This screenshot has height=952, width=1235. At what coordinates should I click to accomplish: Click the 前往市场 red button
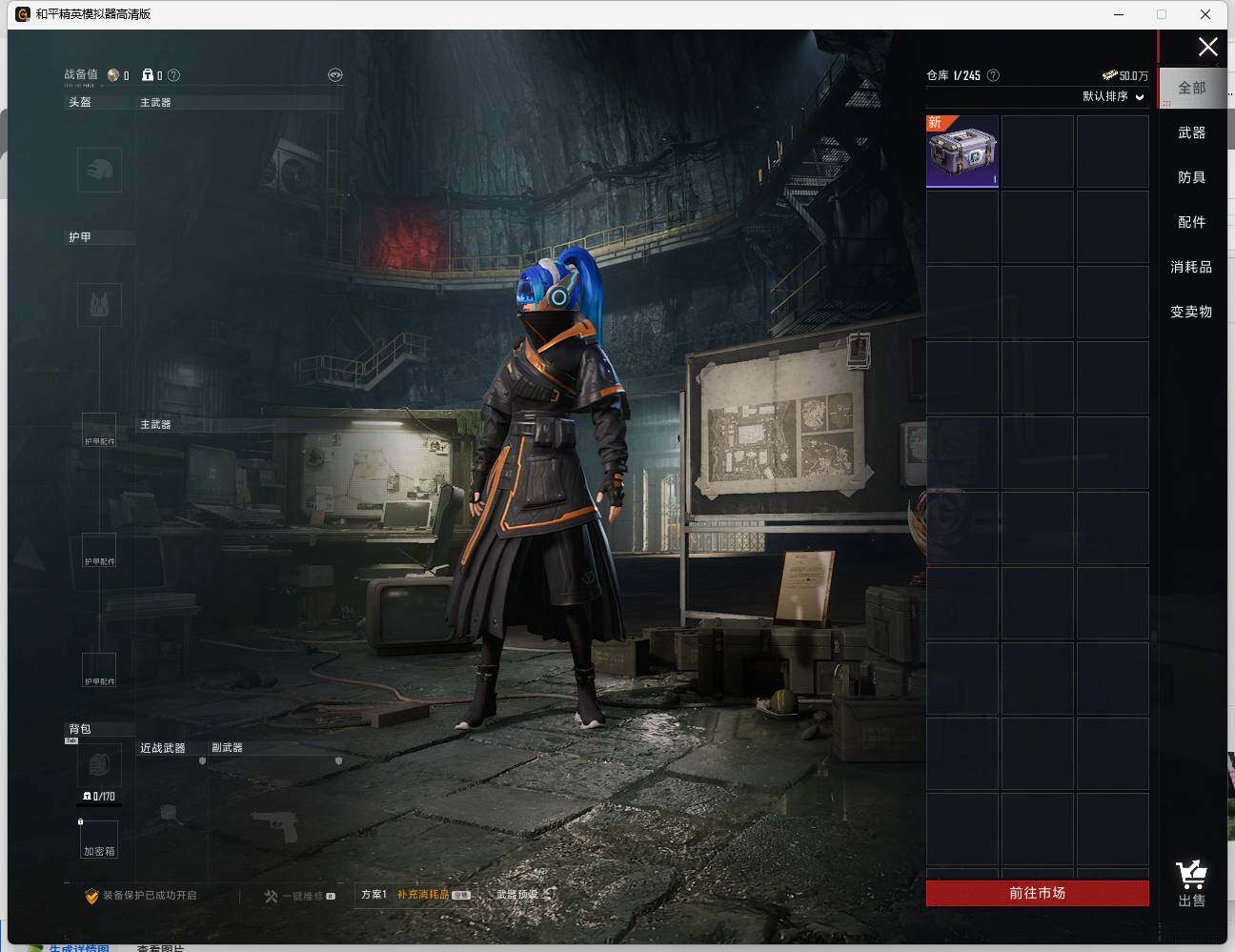[1038, 893]
